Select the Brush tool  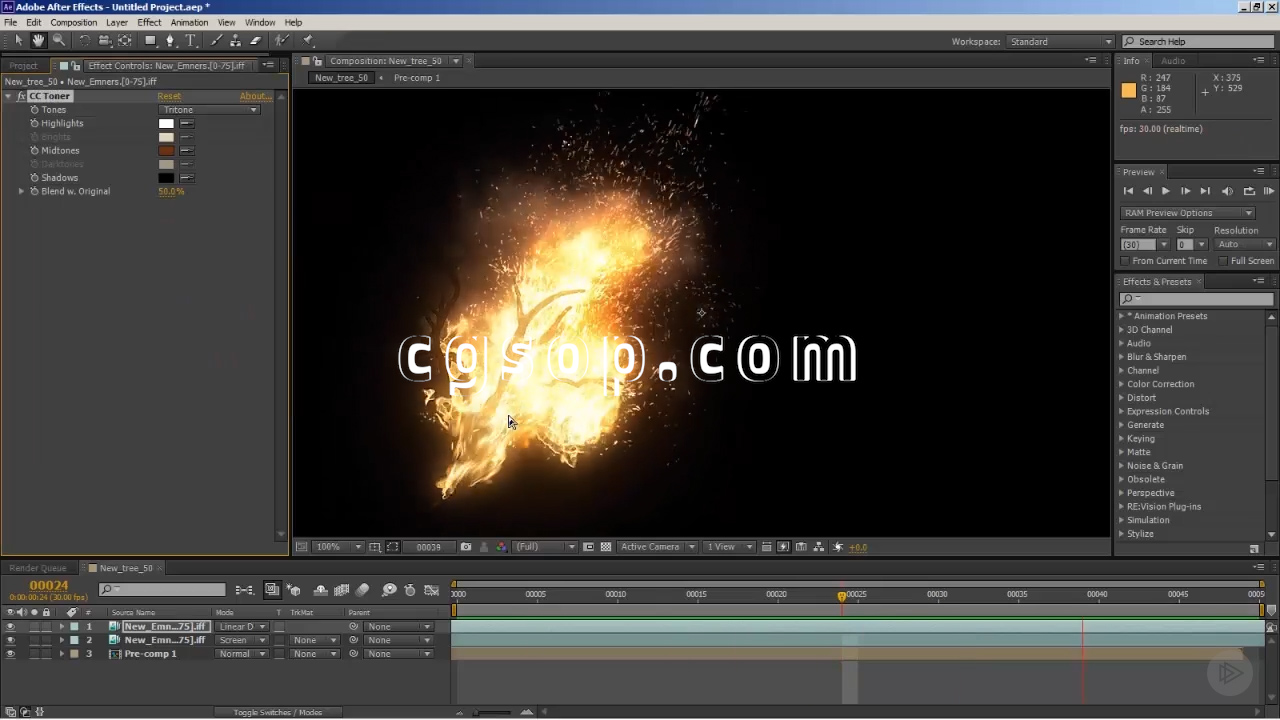click(216, 41)
